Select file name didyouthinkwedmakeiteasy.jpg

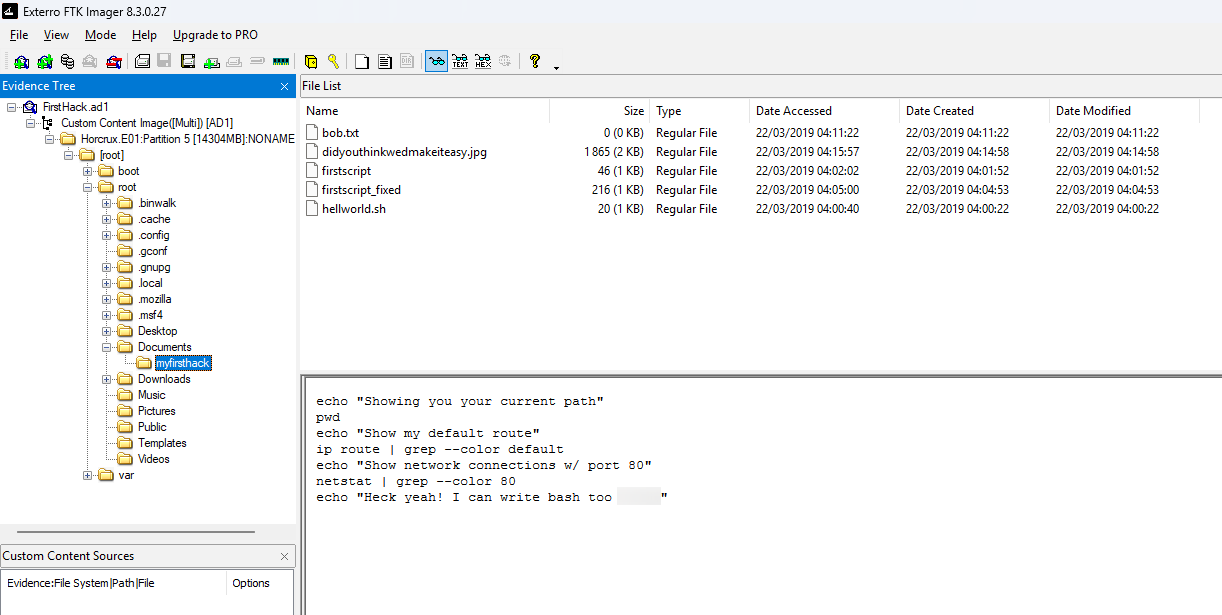[404, 151]
